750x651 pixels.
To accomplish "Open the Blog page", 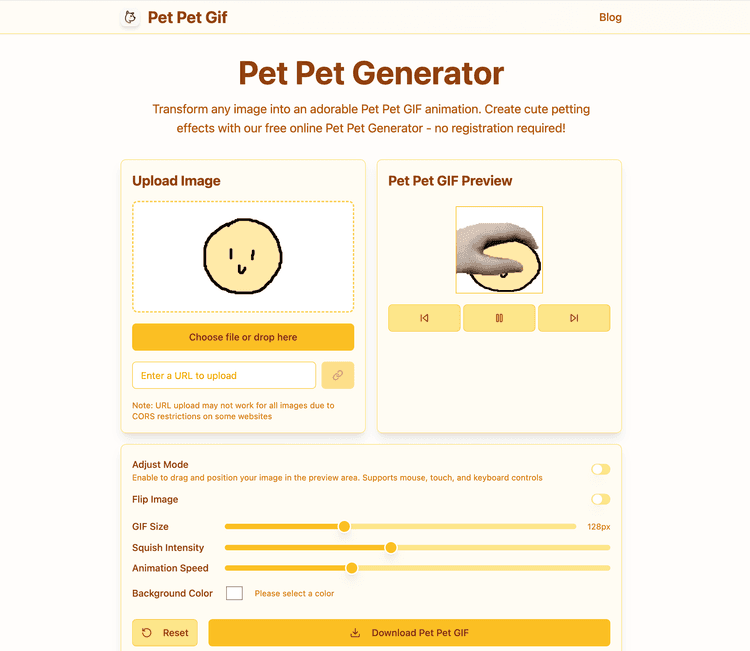I will tap(610, 17).
